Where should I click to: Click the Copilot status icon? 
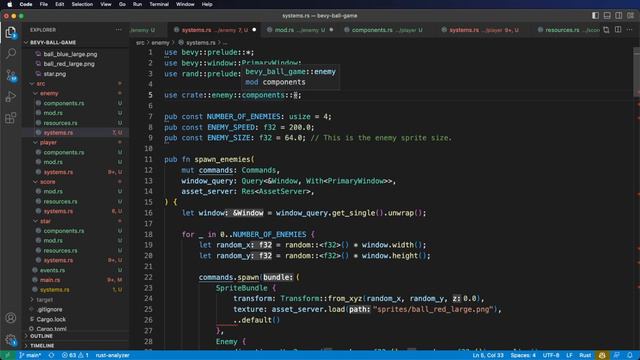coord(602,356)
